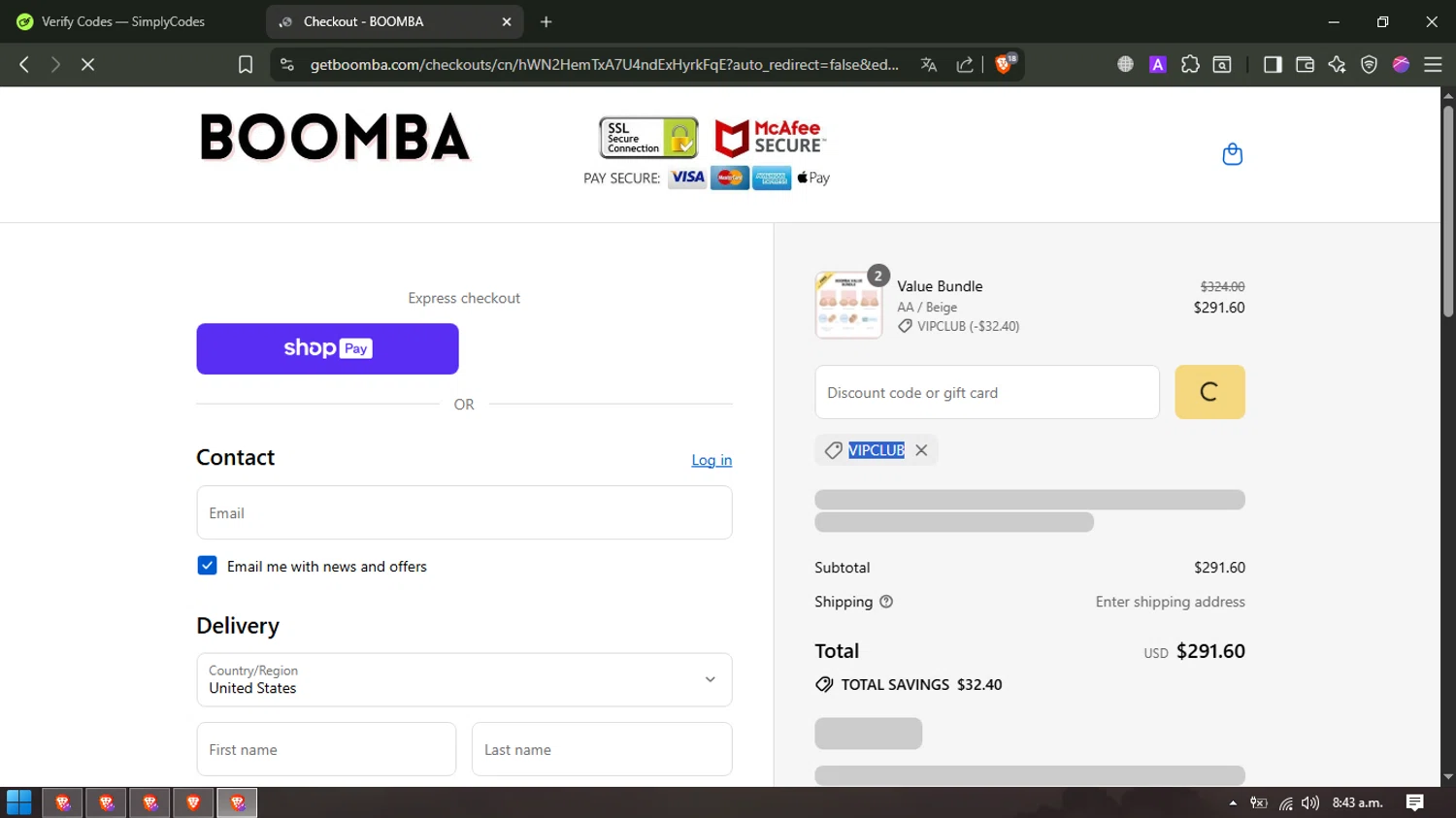
Task: Click the page vertical scrollbar
Action: [1447, 211]
